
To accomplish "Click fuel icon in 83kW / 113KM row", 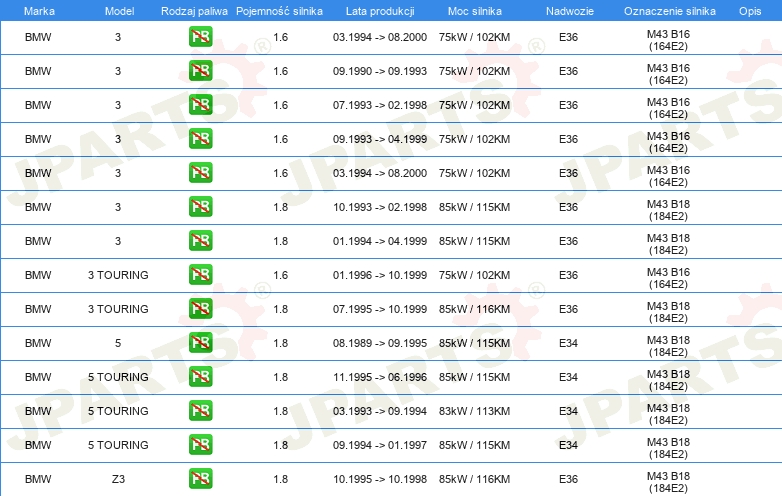I will pos(200,411).
